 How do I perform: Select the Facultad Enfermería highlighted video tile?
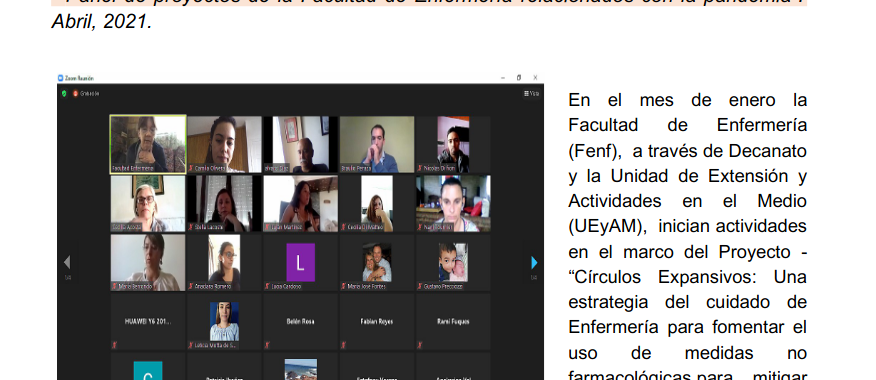(x=148, y=144)
